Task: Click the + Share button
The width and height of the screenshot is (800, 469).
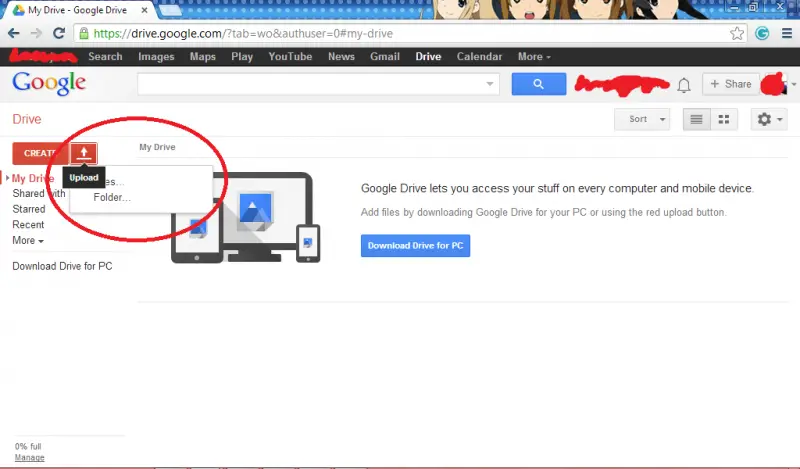Action: (731, 84)
